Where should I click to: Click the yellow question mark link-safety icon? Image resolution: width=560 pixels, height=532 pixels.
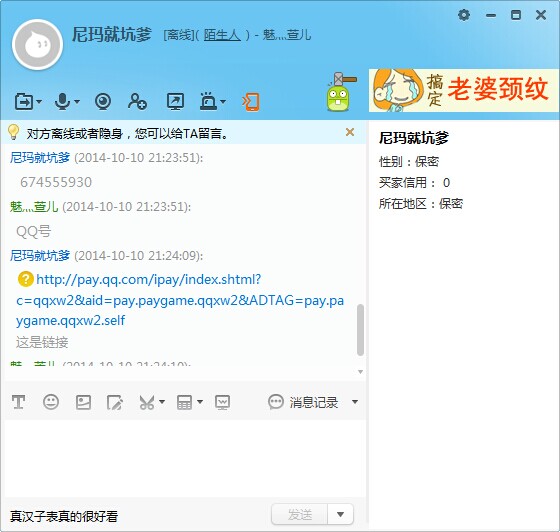coord(25,279)
